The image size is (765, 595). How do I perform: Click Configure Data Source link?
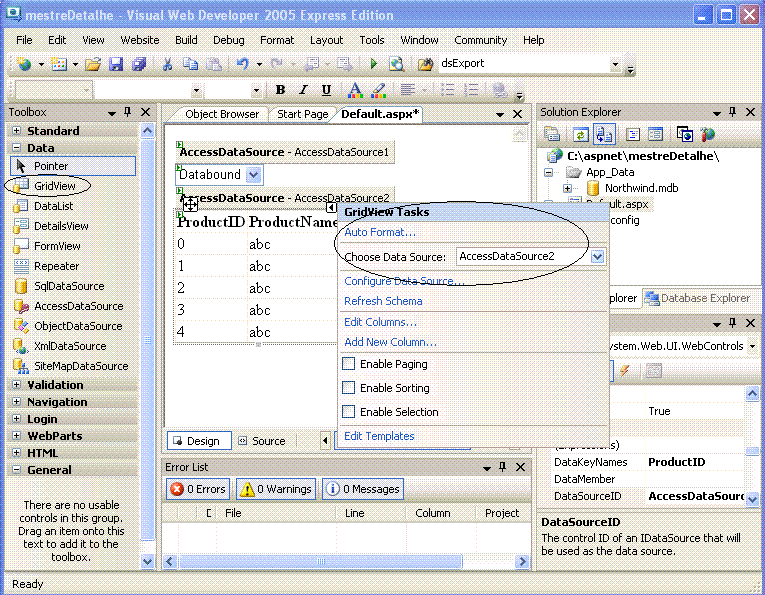404,281
